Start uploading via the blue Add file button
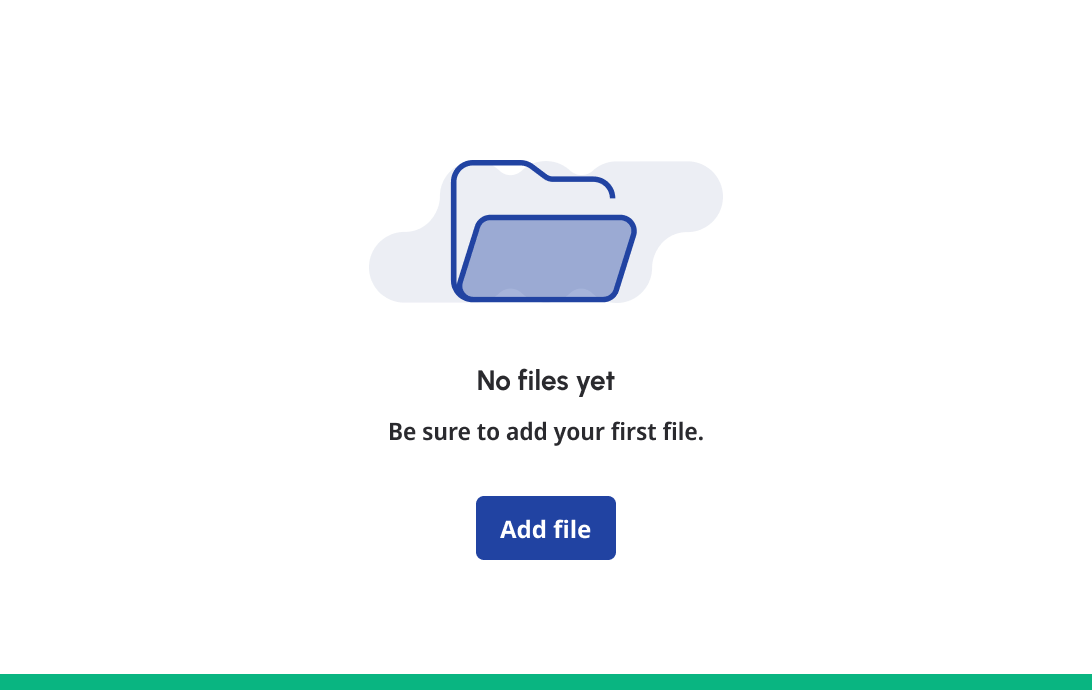 545,528
